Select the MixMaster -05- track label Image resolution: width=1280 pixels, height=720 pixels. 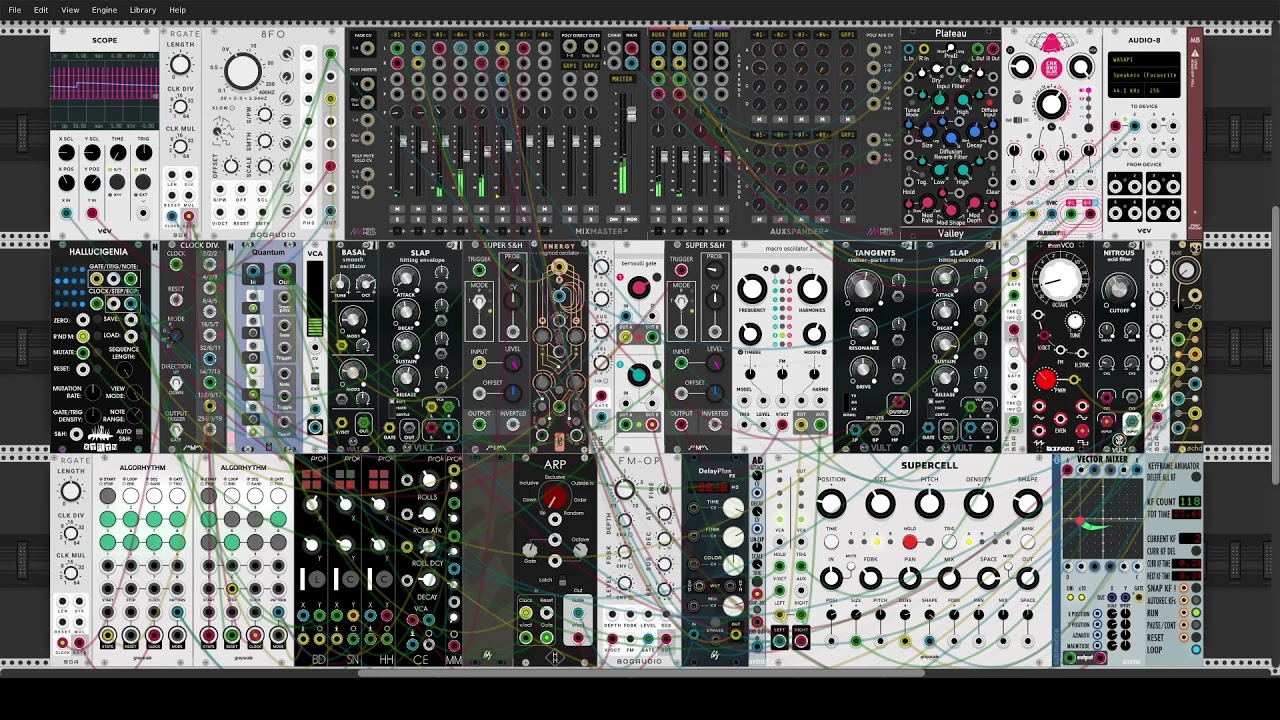481,35
